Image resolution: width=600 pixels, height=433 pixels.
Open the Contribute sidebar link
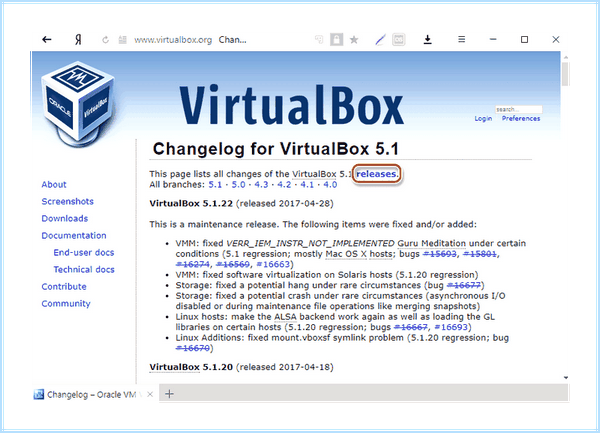point(64,286)
